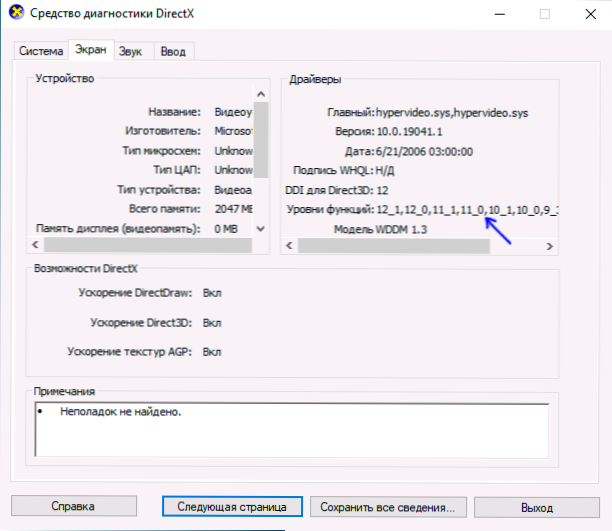
Task: Select the Экран tab
Action: pyautogui.click(x=91, y=50)
